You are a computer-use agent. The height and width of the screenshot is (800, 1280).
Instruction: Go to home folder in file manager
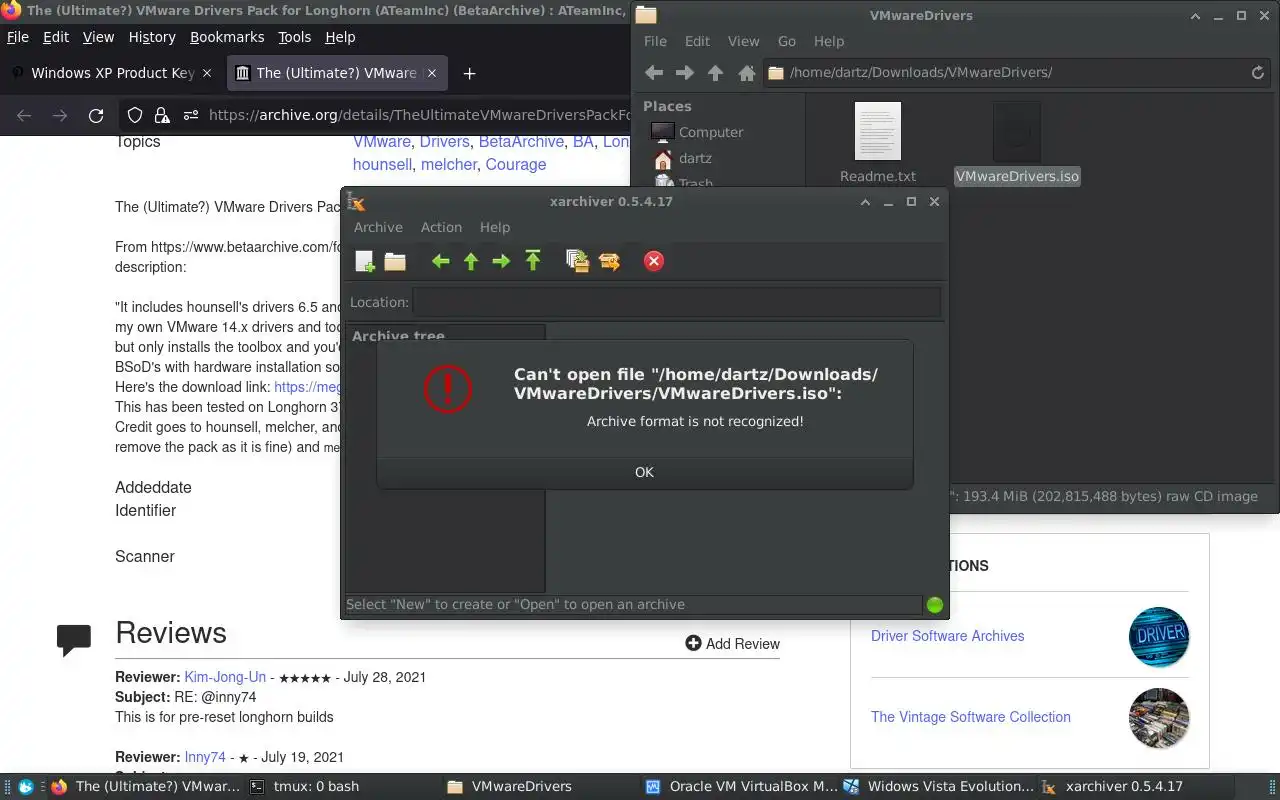[746, 72]
